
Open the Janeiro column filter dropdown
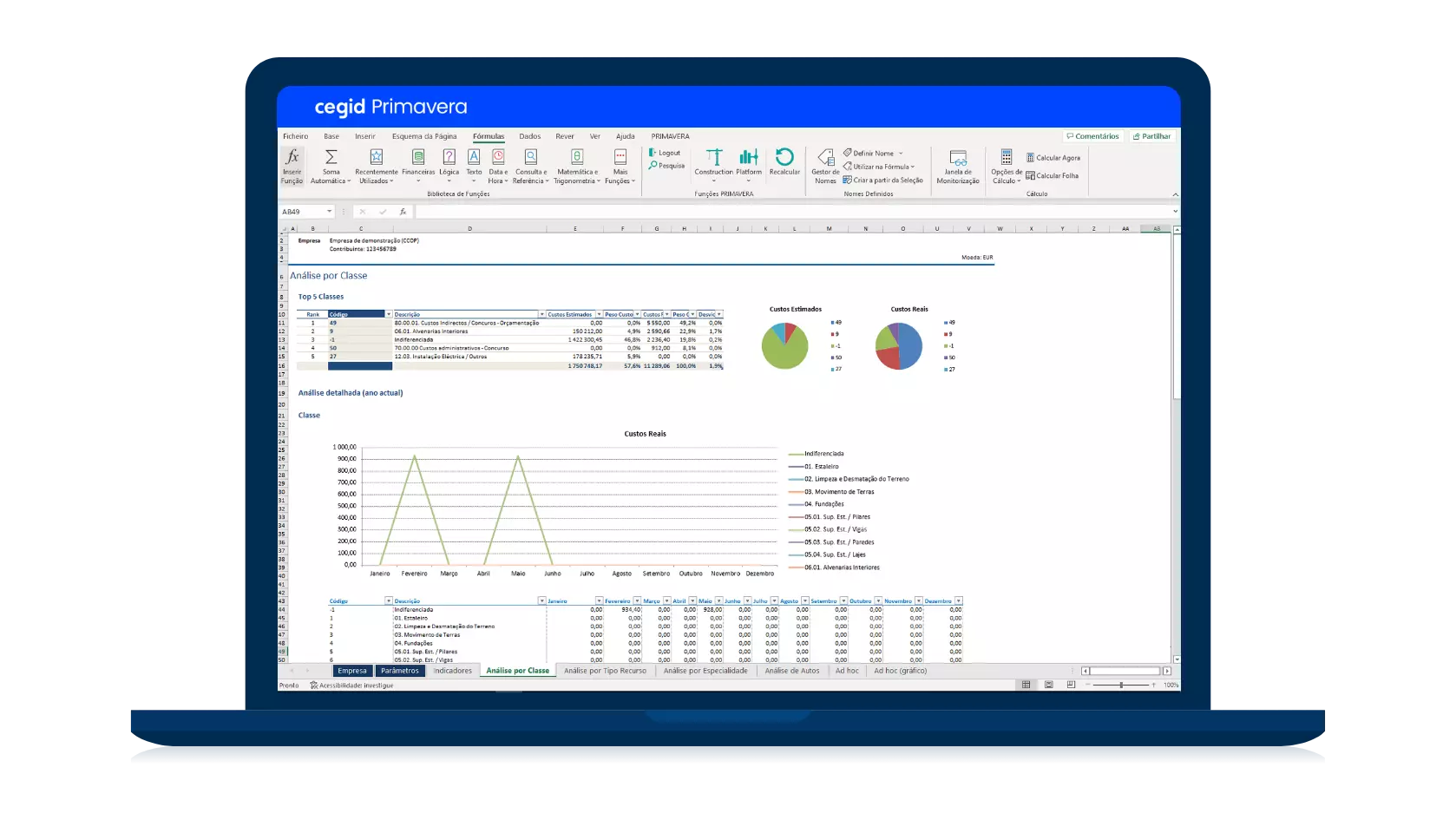pos(599,600)
